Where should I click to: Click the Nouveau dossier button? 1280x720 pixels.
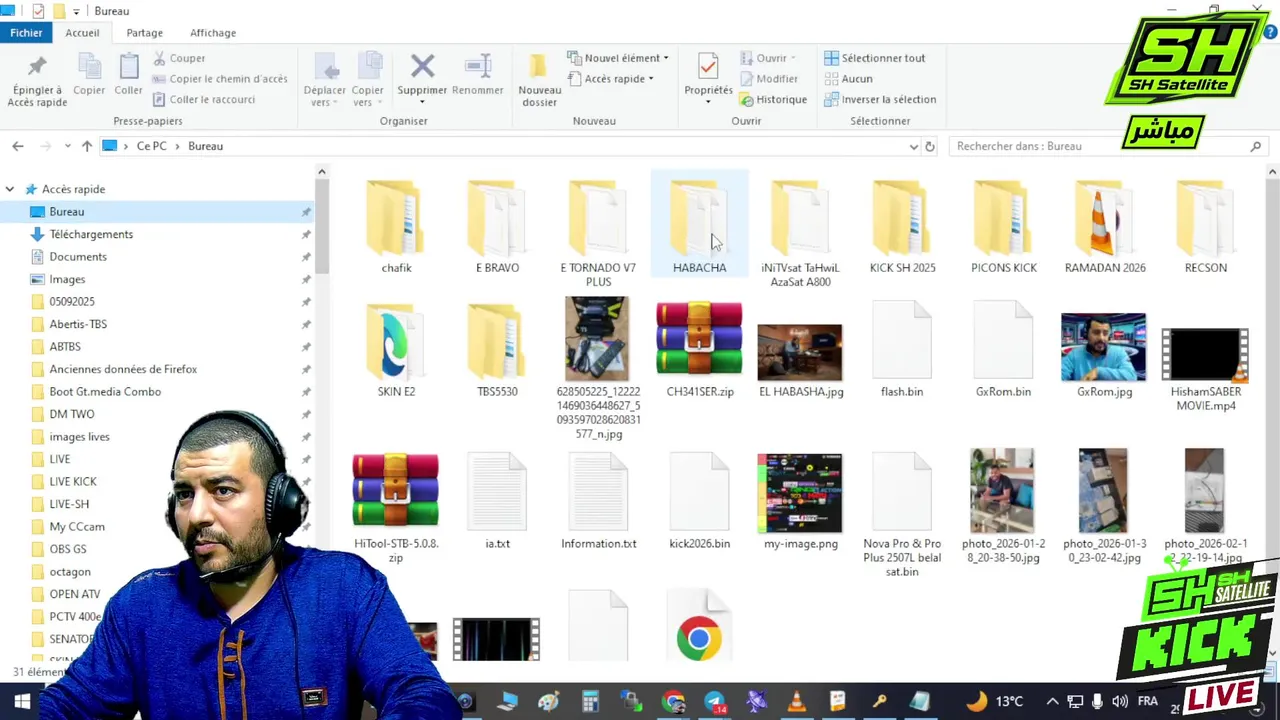[x=539, y=80]
